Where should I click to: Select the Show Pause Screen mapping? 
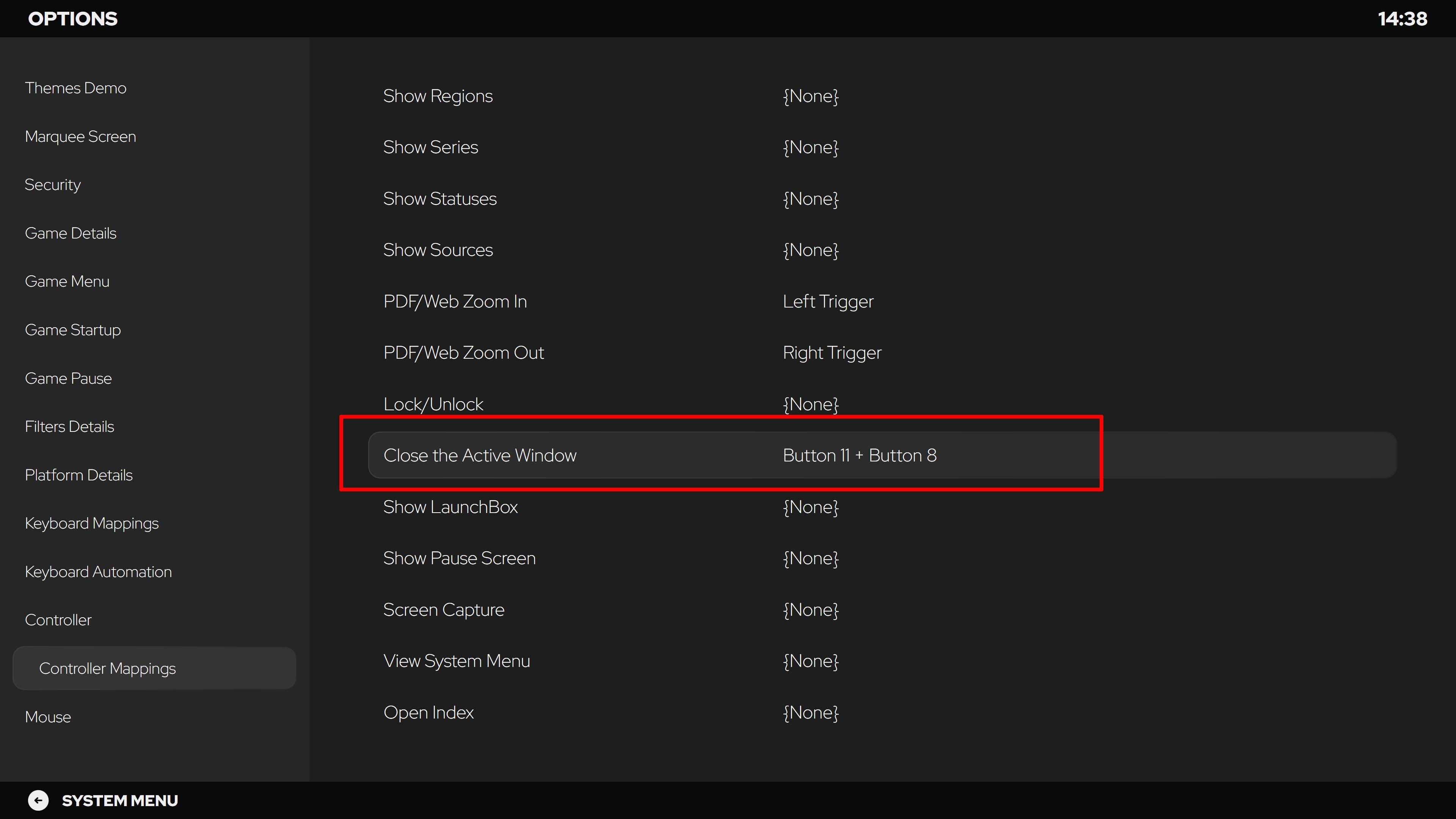point(882,559)
